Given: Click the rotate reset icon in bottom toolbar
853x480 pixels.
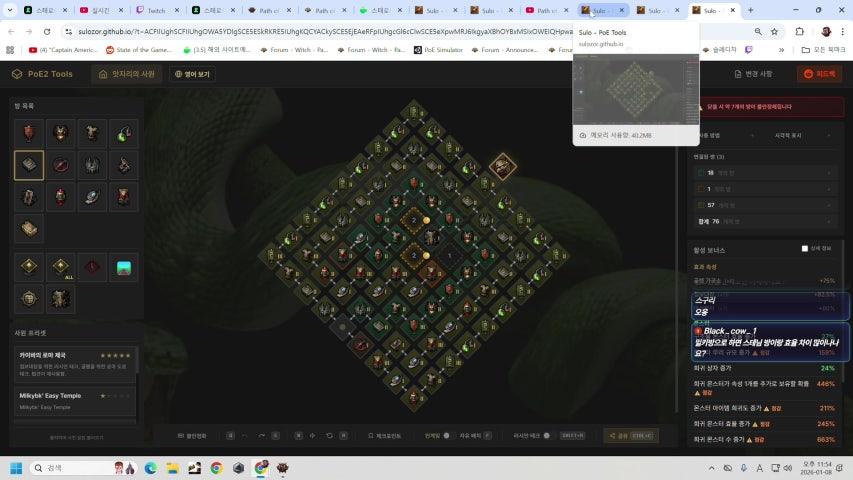Looking at the screenshot, I should pyautogui.click(x=329, y=436).
